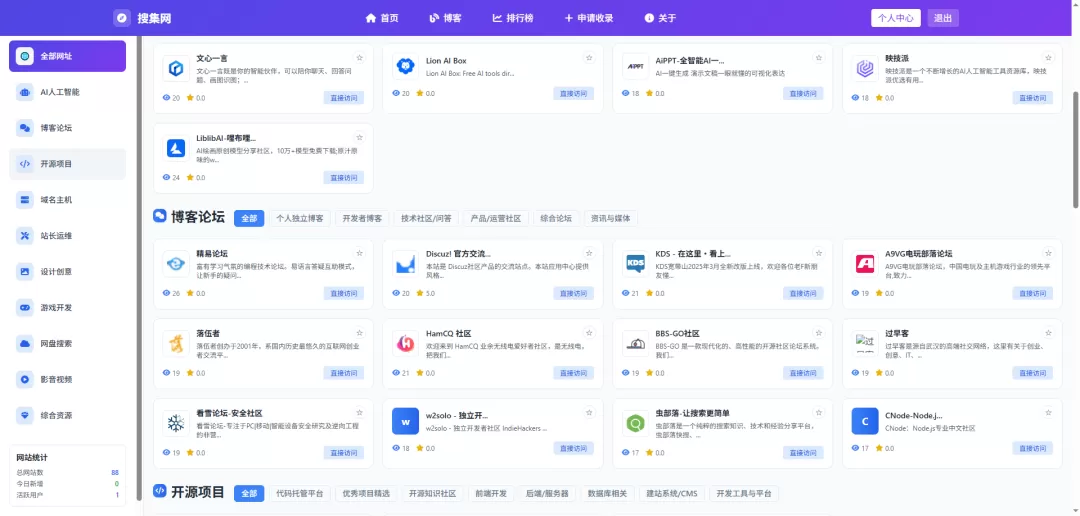Click the 个人中心 button
The height and width of the screenshot is (516, 1080).
(x=895, y=18)
